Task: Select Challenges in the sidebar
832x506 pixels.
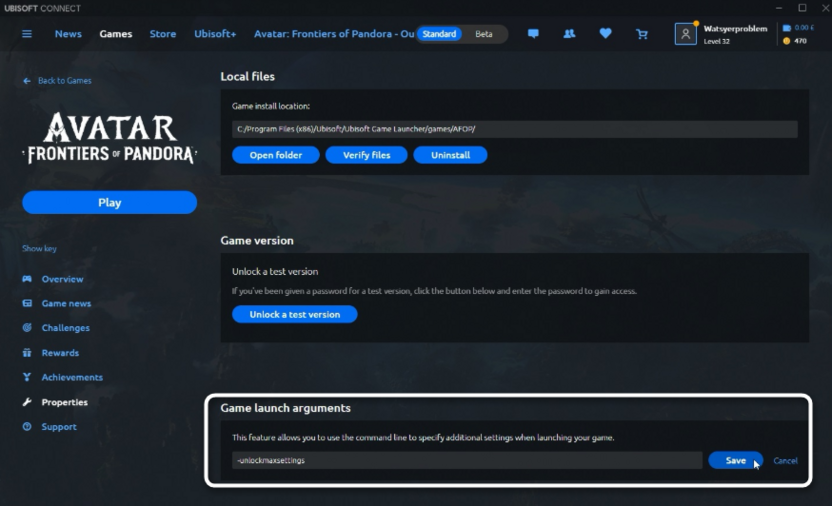Action: (x=66, y=328)
